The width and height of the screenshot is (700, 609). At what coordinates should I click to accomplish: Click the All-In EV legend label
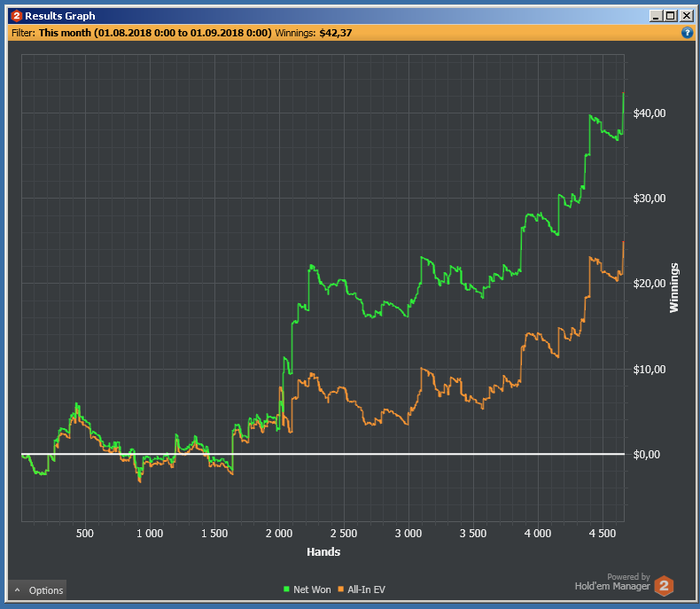pyautogui.click(x=366, y=589)
